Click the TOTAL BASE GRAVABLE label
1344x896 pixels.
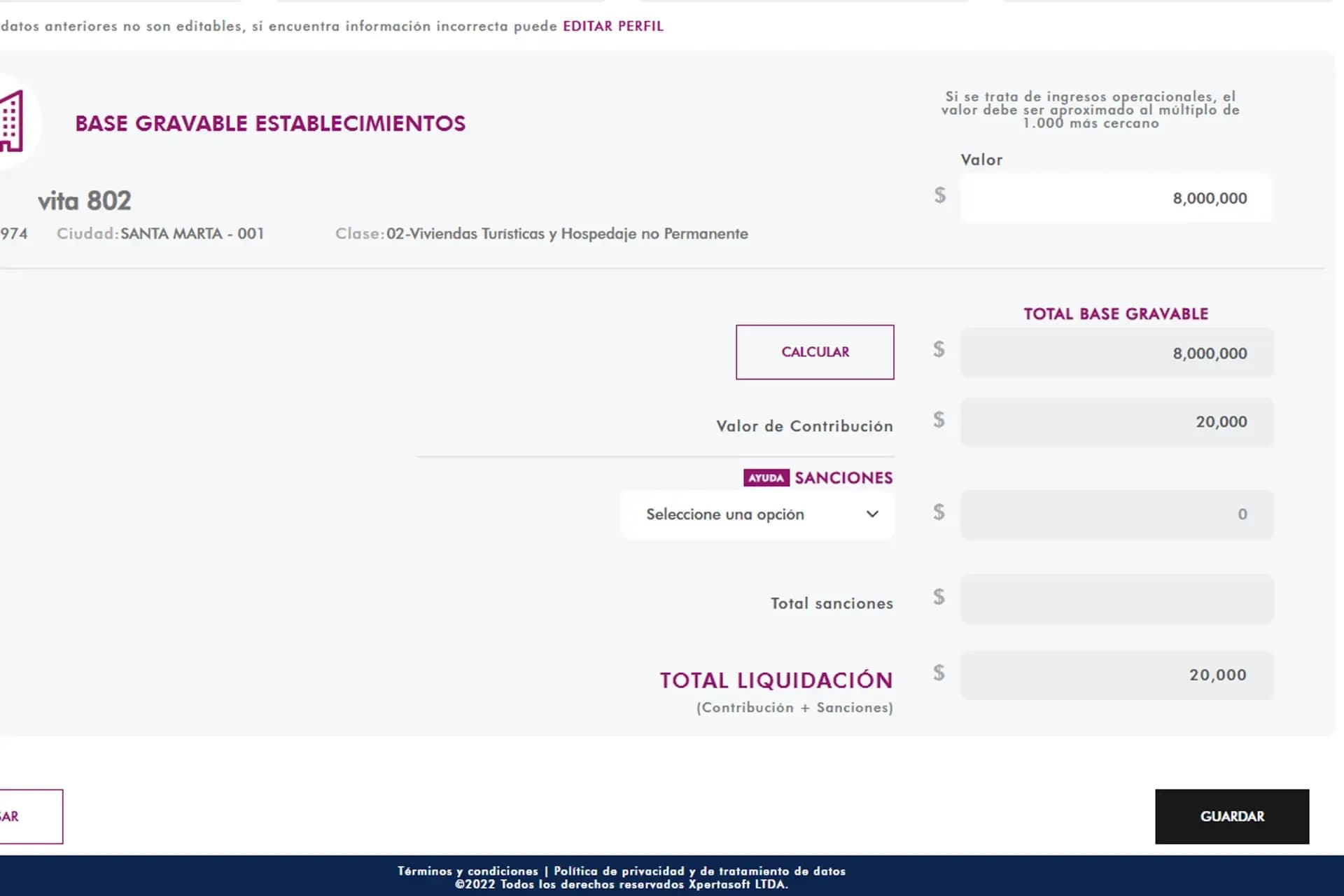[1116, 314]
